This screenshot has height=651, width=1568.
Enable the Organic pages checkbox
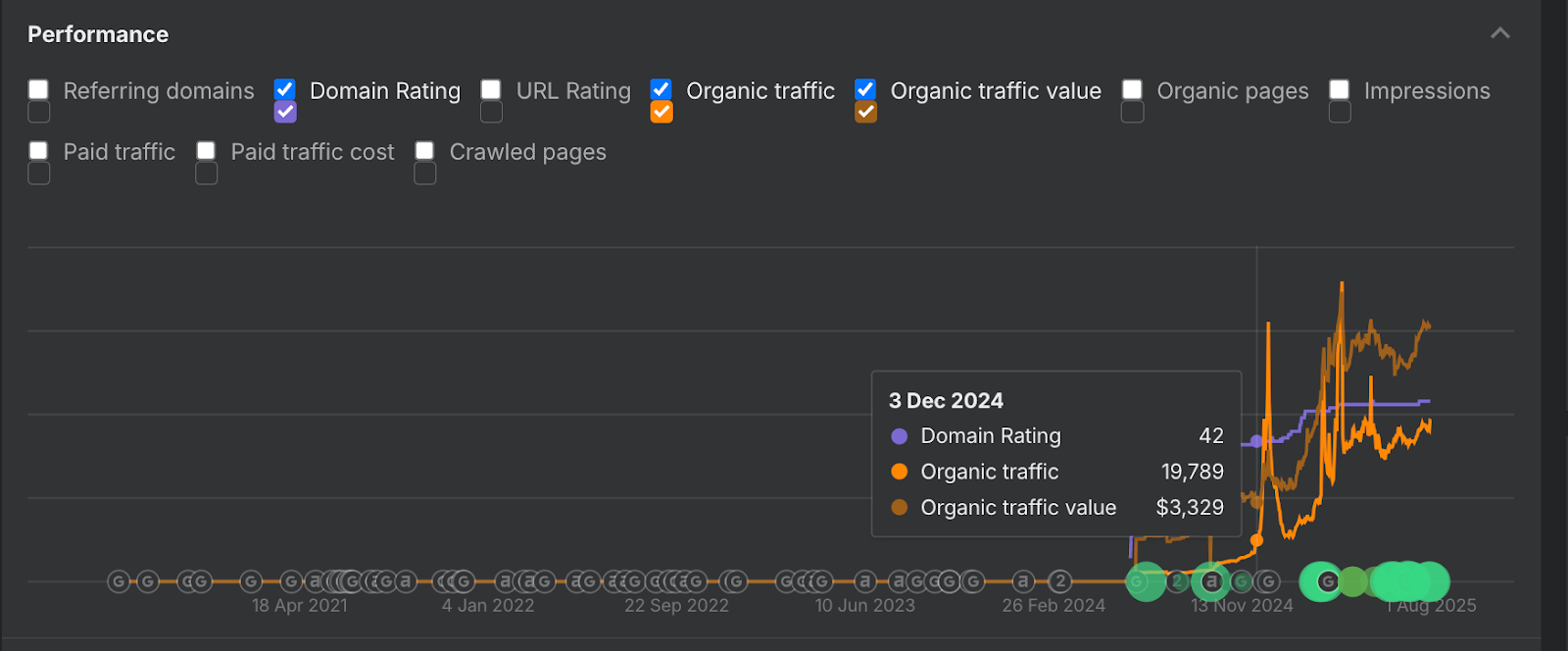[1132, 90]
